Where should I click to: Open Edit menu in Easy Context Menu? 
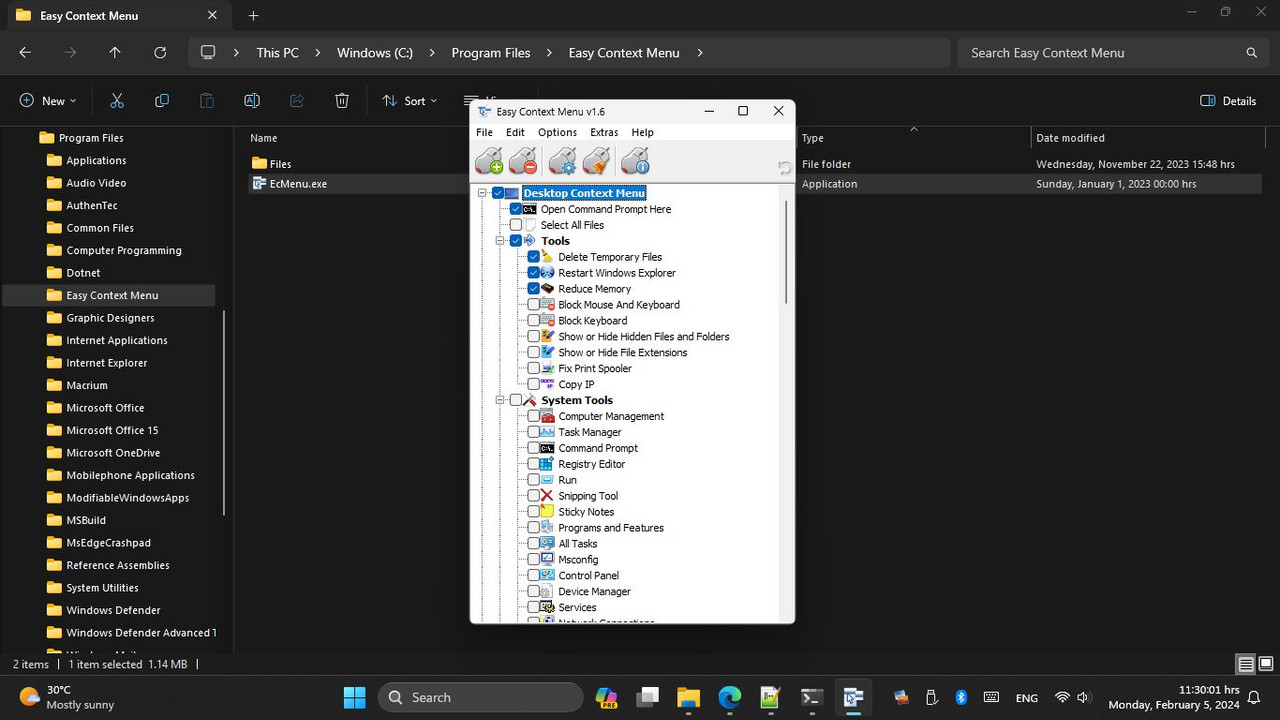click(x=515, y=132)
